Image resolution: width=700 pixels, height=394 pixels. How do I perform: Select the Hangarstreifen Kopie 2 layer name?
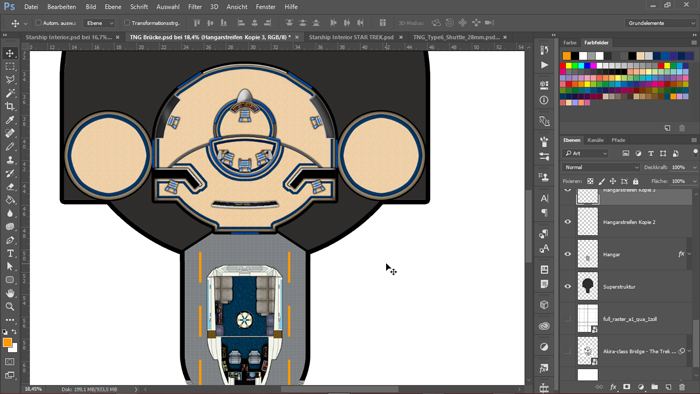click(629, 222)
